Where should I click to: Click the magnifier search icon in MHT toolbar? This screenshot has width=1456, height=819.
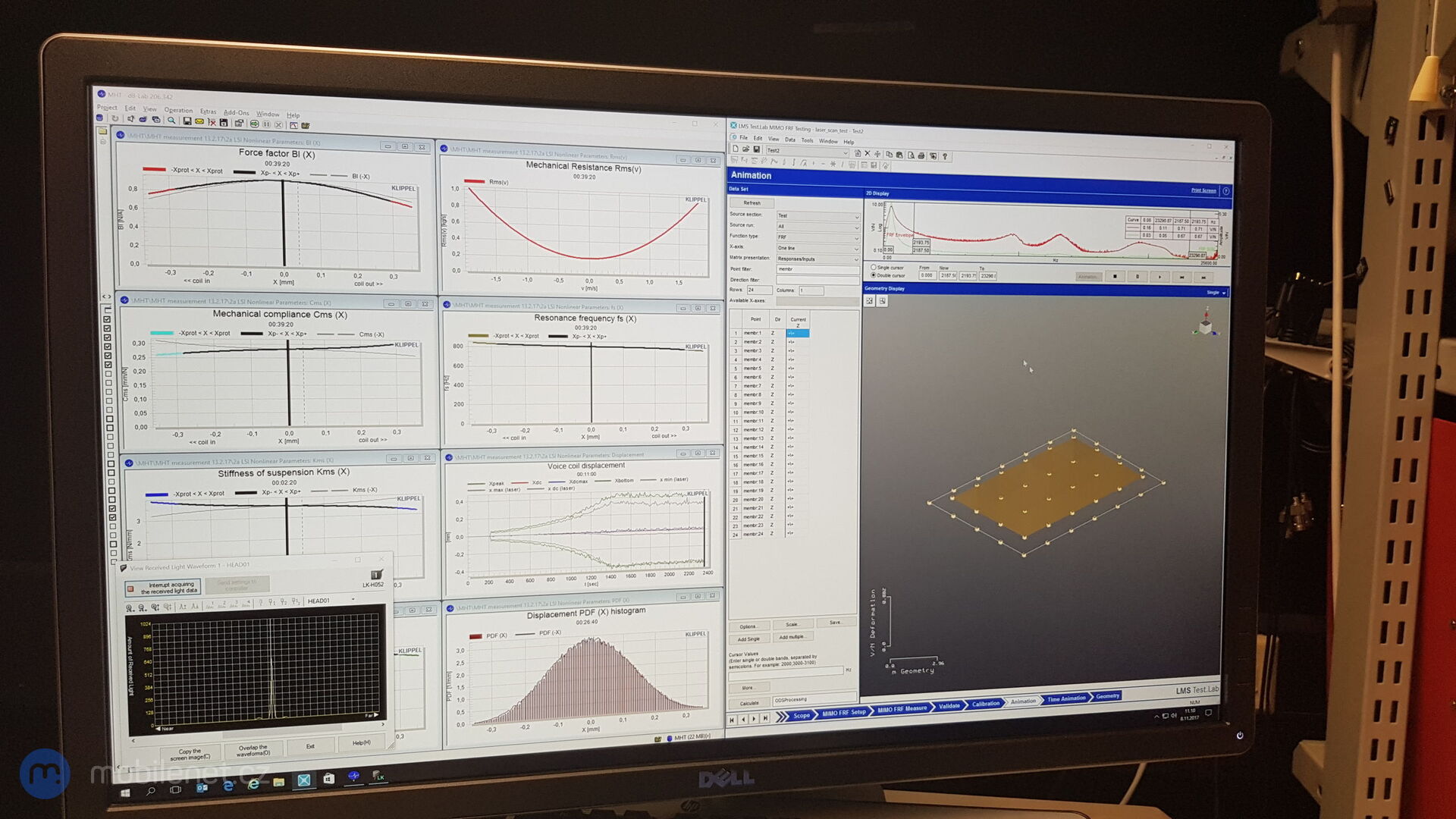[x=171, y=121]
